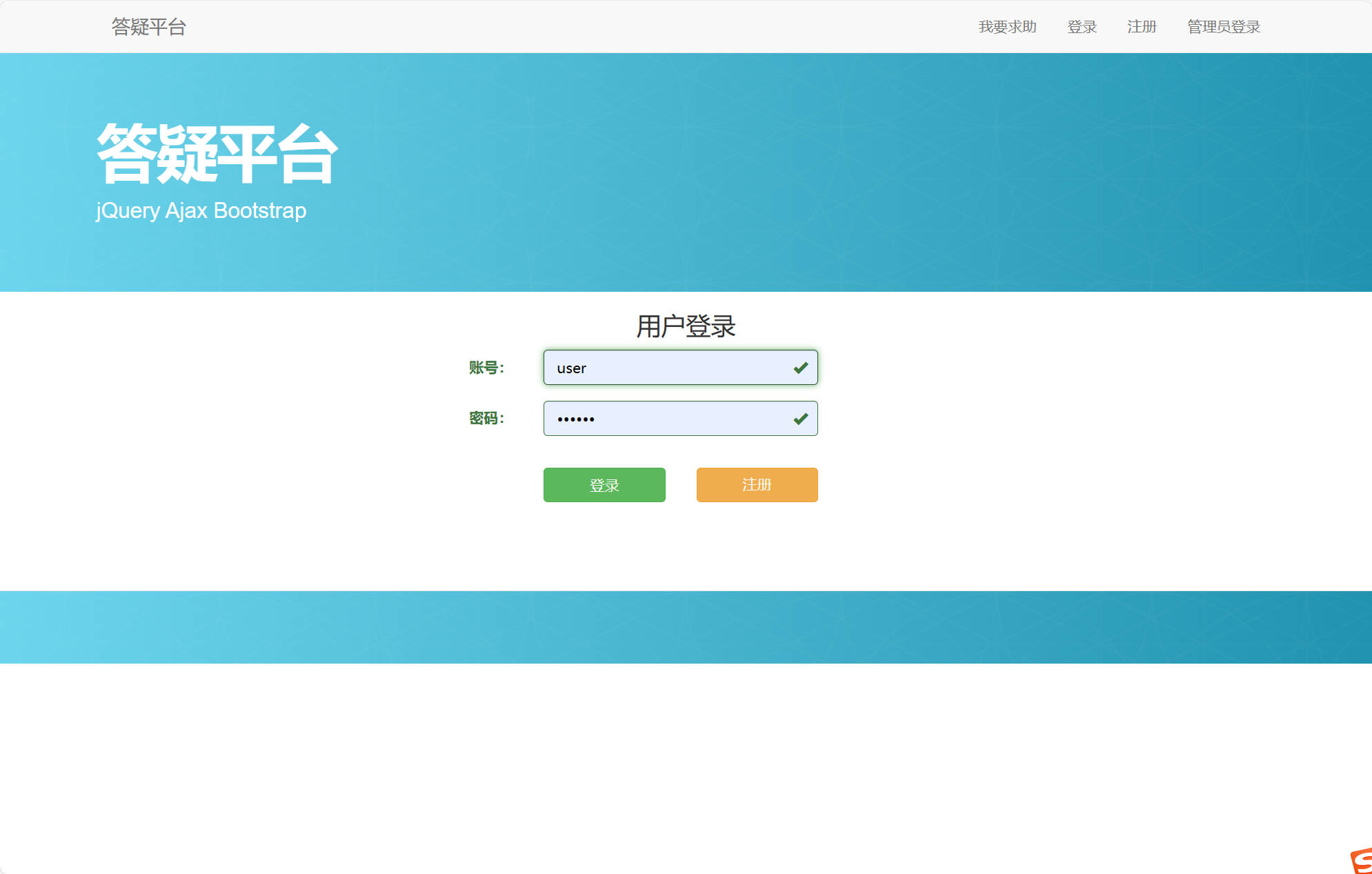Select the 注册 item in the navbar
Image resolution: width=1372 pixels, height=874 pixels.
[x=1141, y=27]
